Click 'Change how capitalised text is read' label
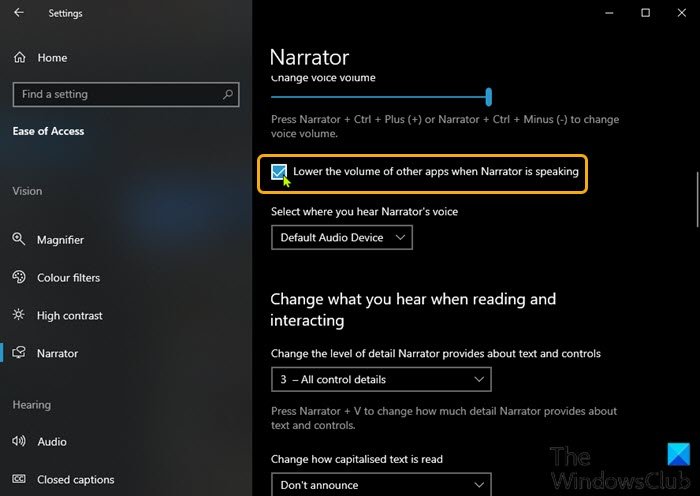This screenshot has height=496, width=700. coord(357,459)
